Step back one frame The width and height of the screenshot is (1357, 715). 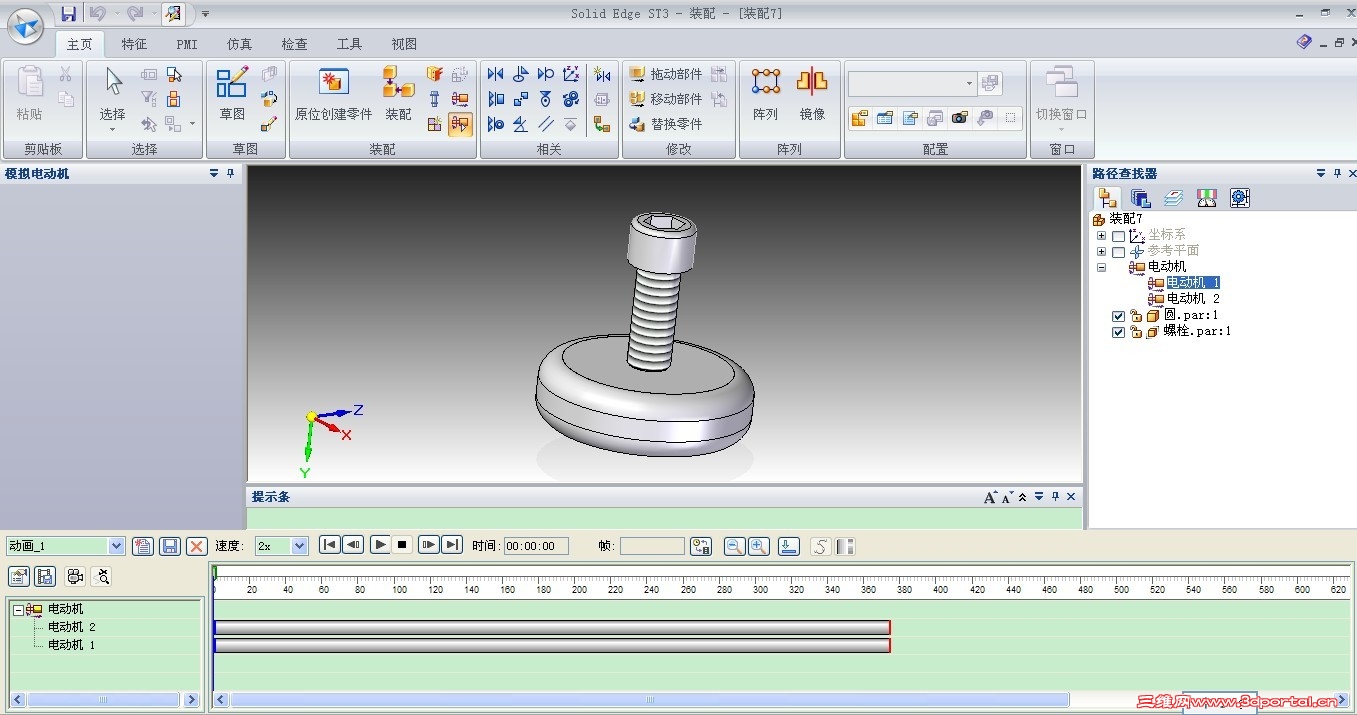click(x=353, y=545)
